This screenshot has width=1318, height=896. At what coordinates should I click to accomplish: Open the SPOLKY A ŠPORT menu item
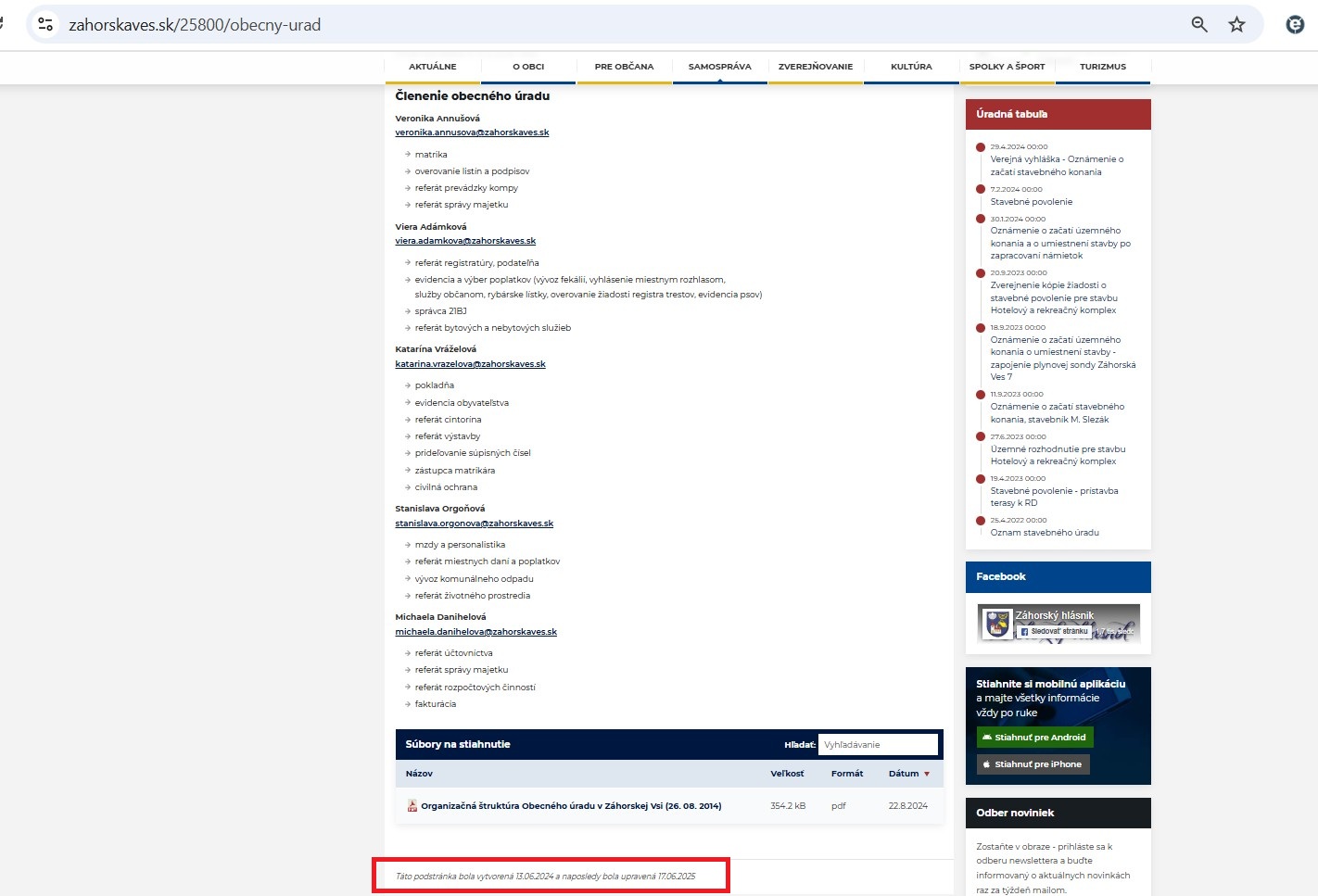1007,67
